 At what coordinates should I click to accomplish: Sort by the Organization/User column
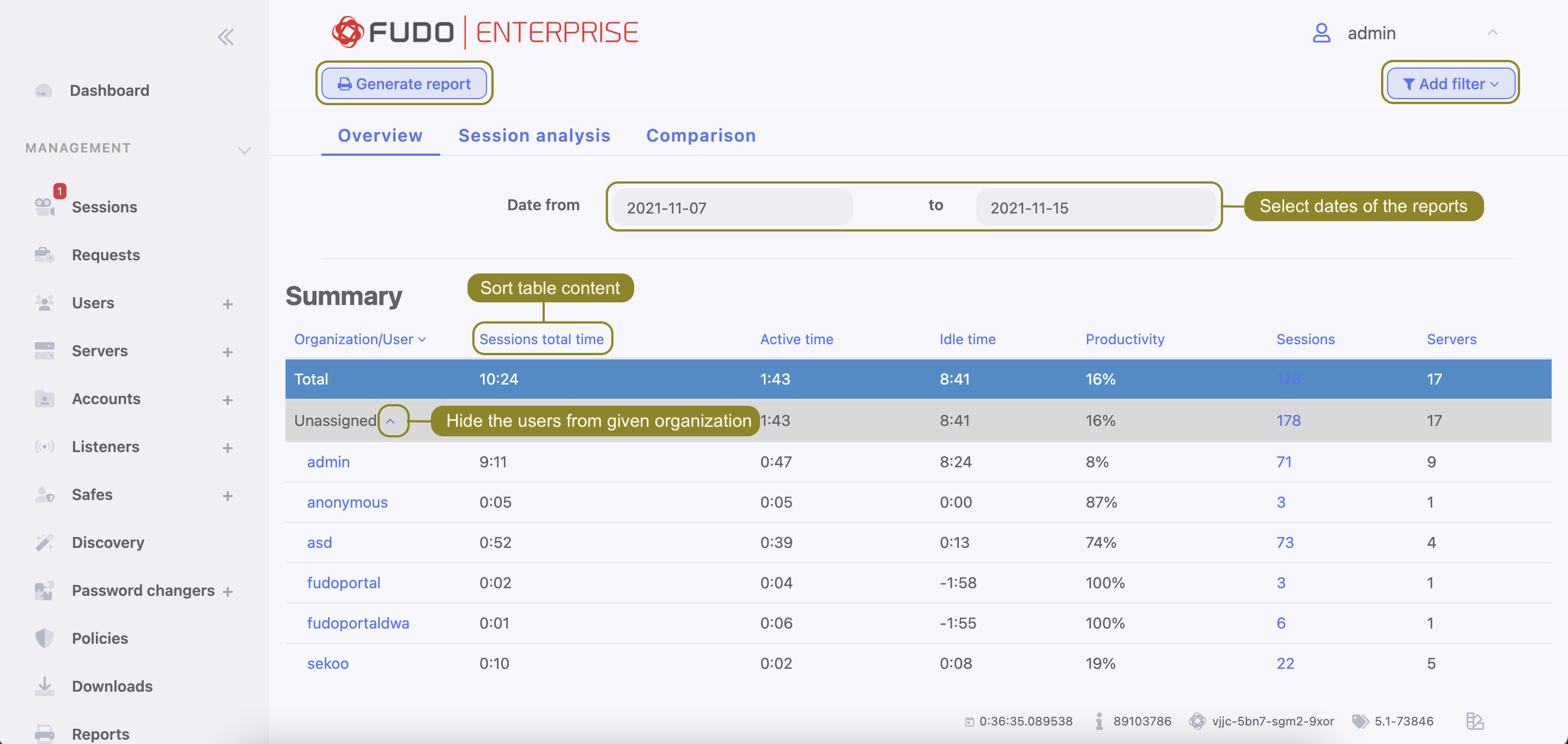[x=360, y=339]
